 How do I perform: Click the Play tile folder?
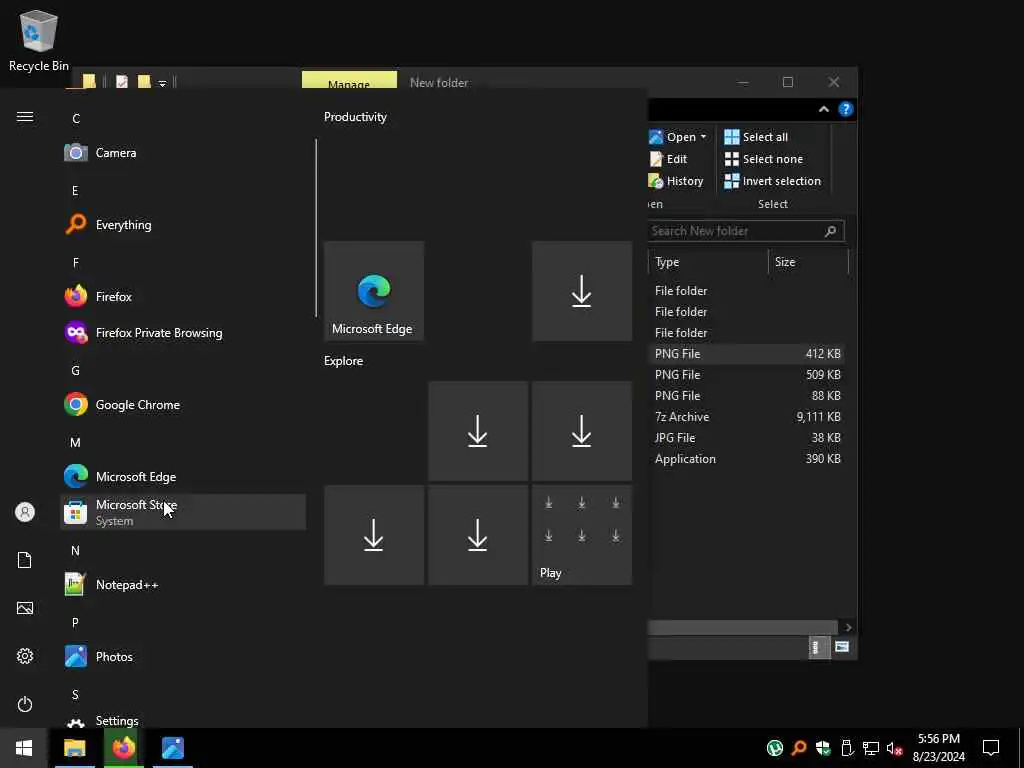tap(581, 535)
